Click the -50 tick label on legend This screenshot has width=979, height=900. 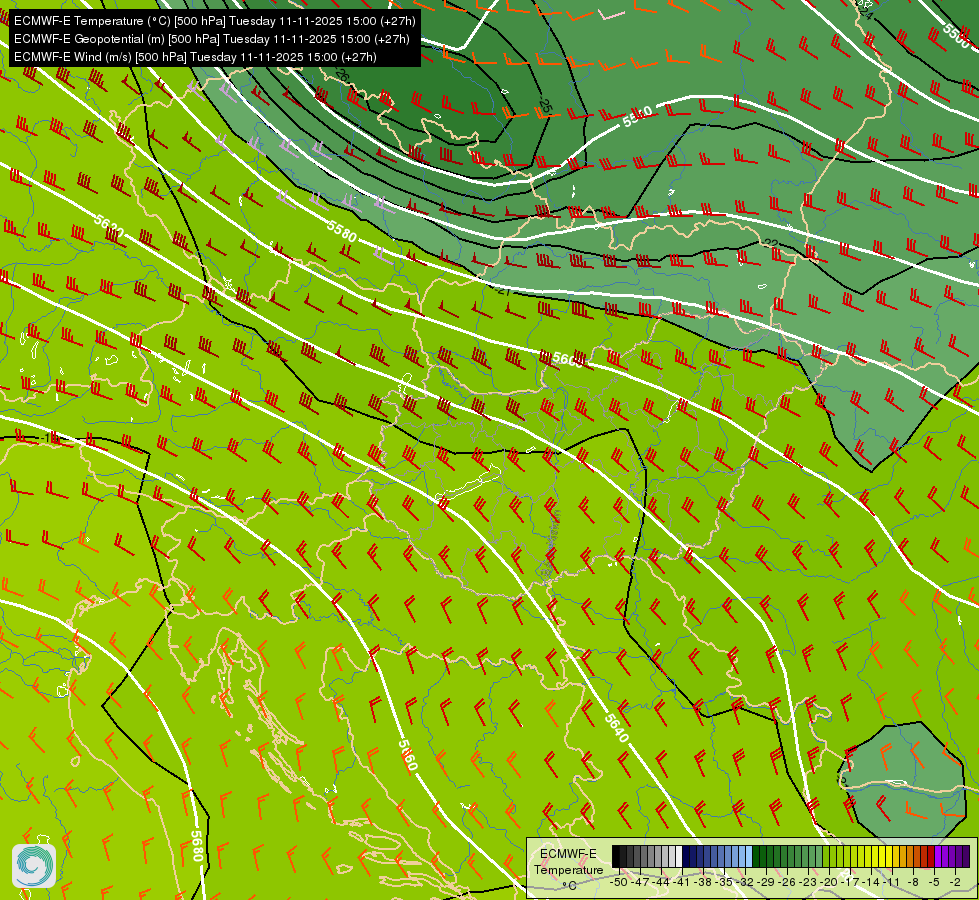[619, 882]
